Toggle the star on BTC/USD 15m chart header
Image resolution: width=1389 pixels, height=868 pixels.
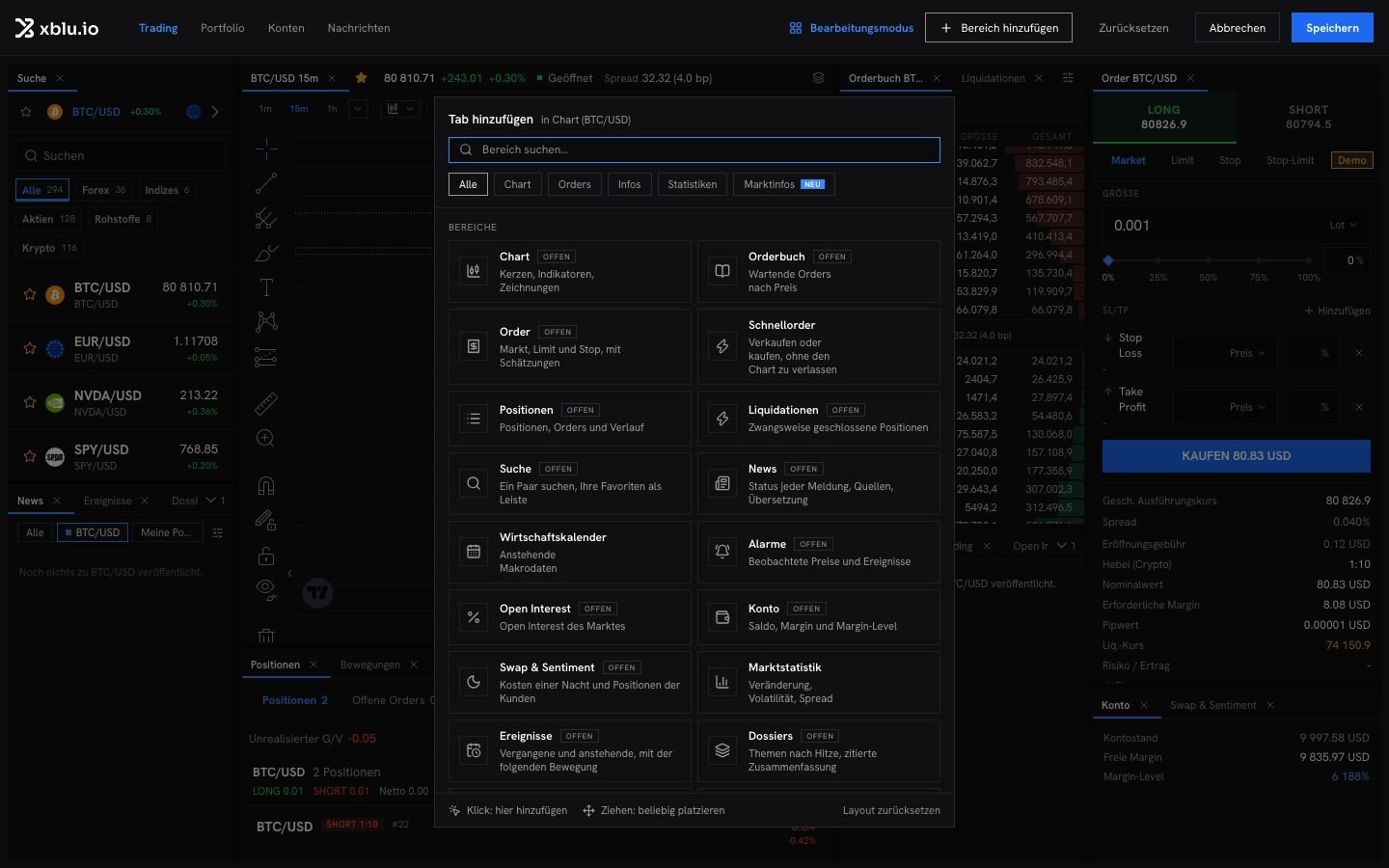tap(361, 78)
